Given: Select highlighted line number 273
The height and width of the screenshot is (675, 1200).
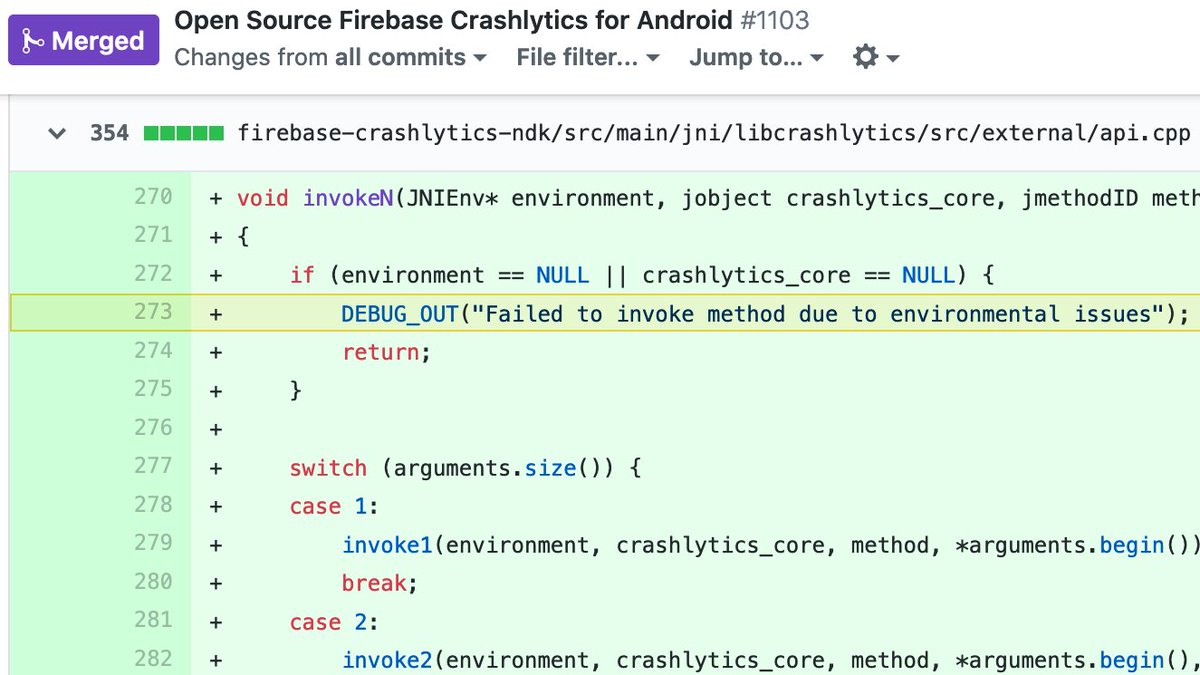Looking at the screenshot, I should coord(153,312).
